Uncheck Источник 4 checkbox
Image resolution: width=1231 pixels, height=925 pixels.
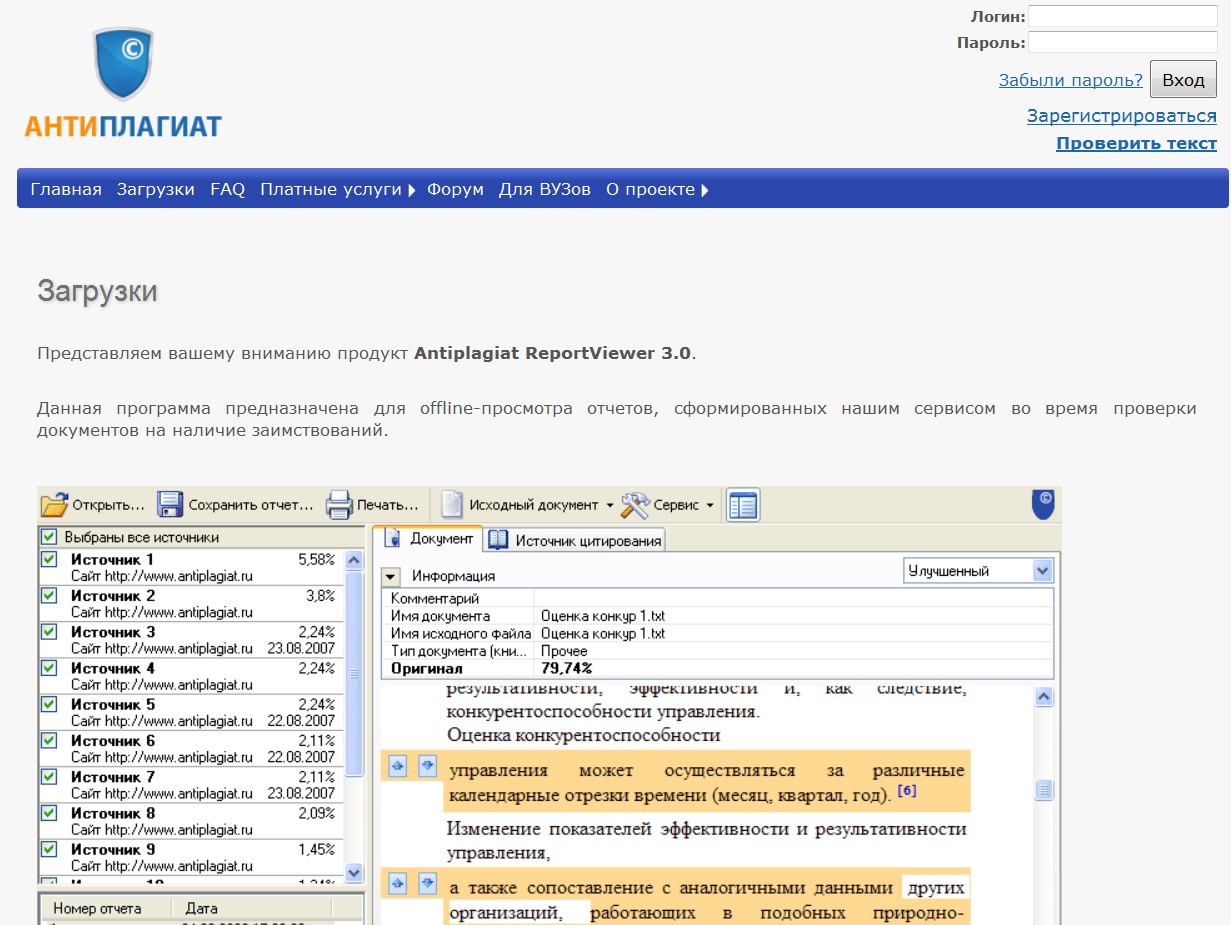(49, 668)
